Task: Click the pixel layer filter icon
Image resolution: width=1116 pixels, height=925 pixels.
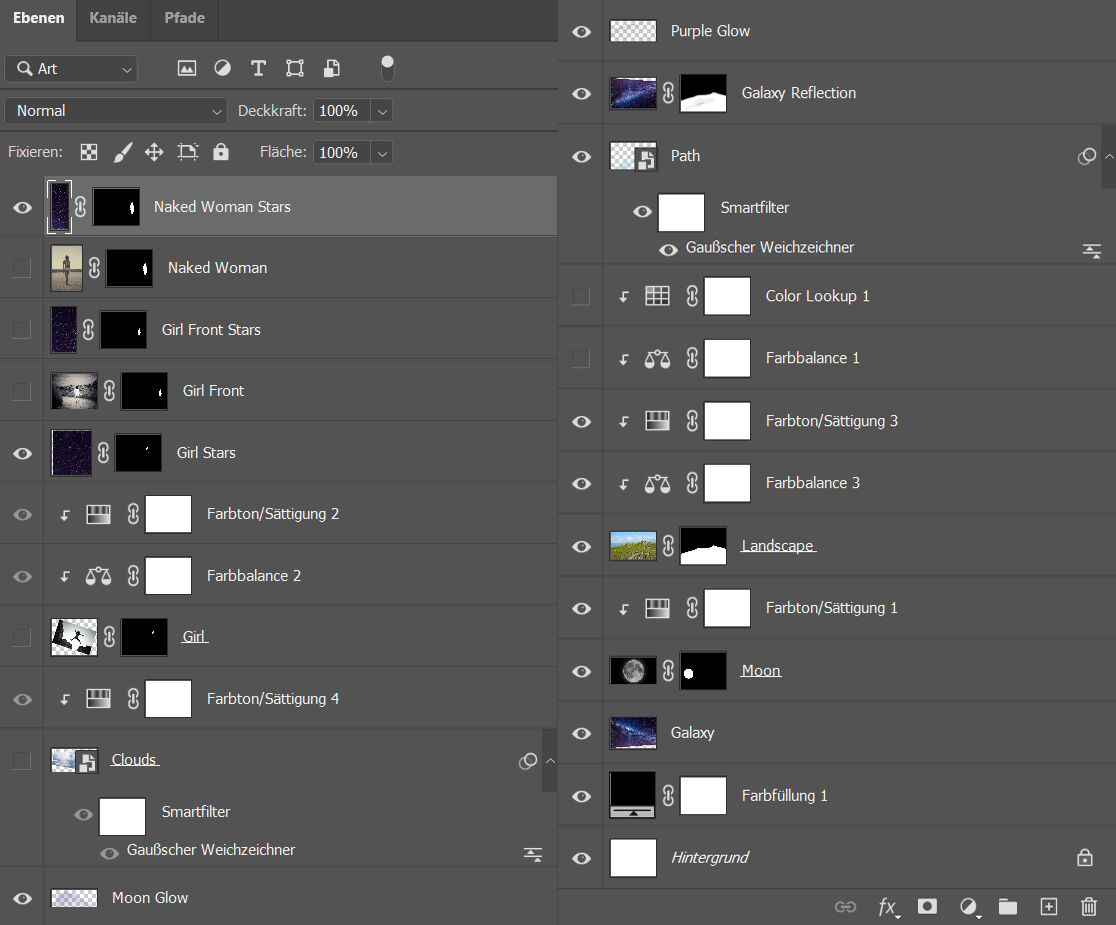Action: point(186,68)
